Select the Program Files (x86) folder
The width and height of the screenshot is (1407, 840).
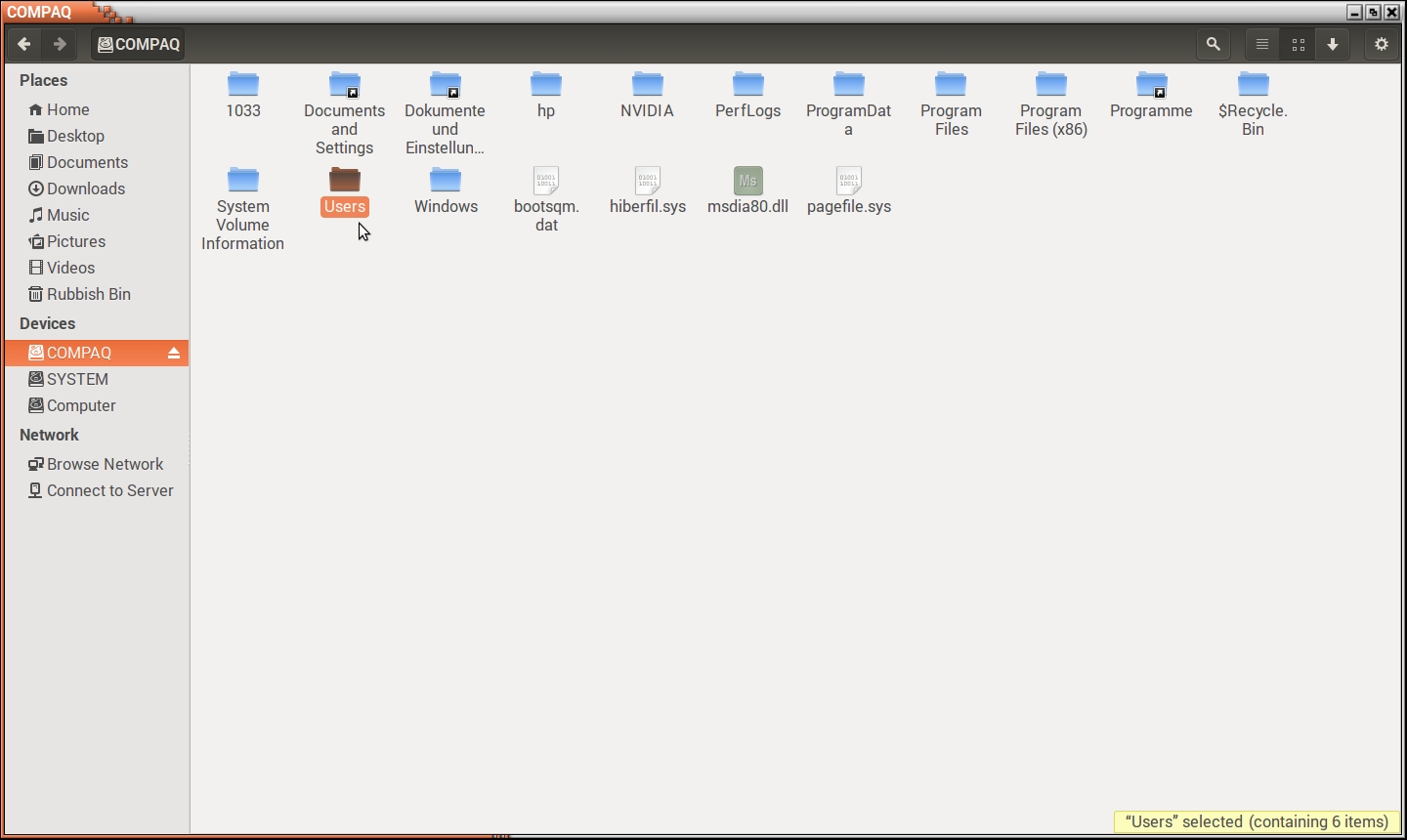click(x=1050, y=85)
